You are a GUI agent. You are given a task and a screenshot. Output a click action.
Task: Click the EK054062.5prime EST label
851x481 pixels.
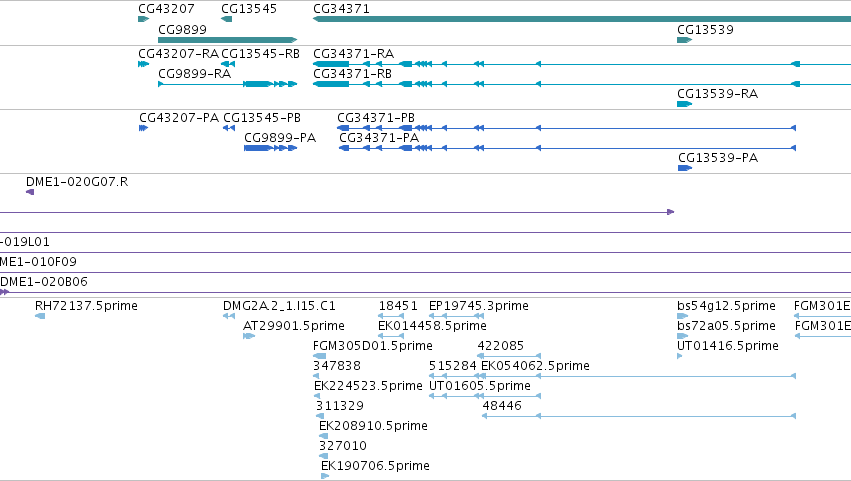[535, 366]
